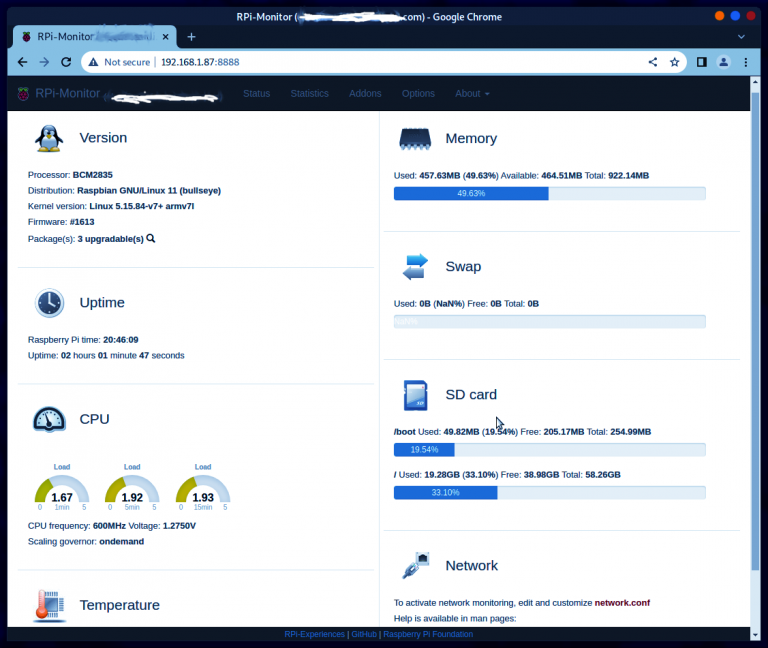Click Raspberry Pi time 20:46:09
Viewport: 768px width, 648px height.
120,340
